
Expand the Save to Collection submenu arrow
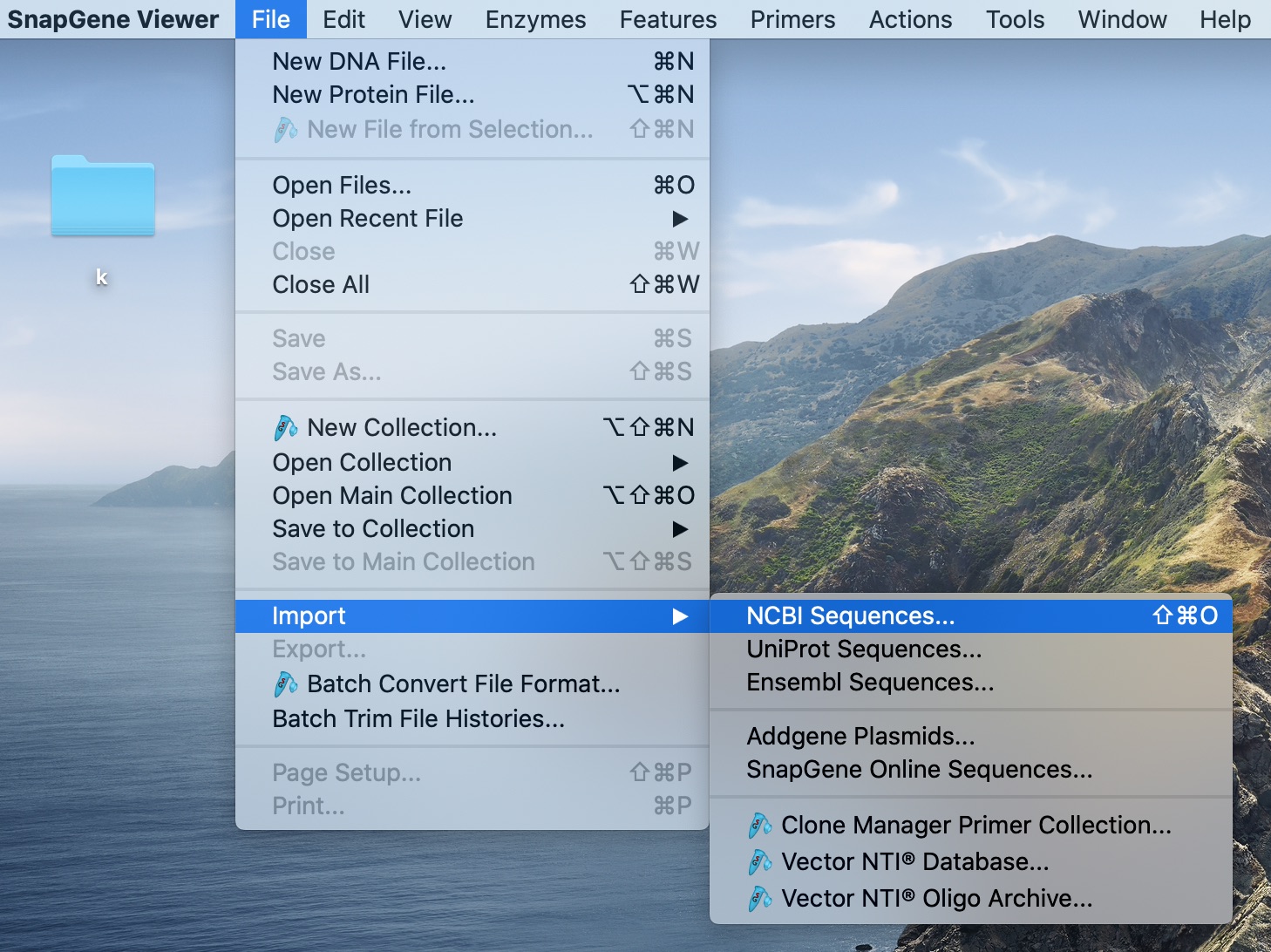pyautogui.click(x=680, y=529)
